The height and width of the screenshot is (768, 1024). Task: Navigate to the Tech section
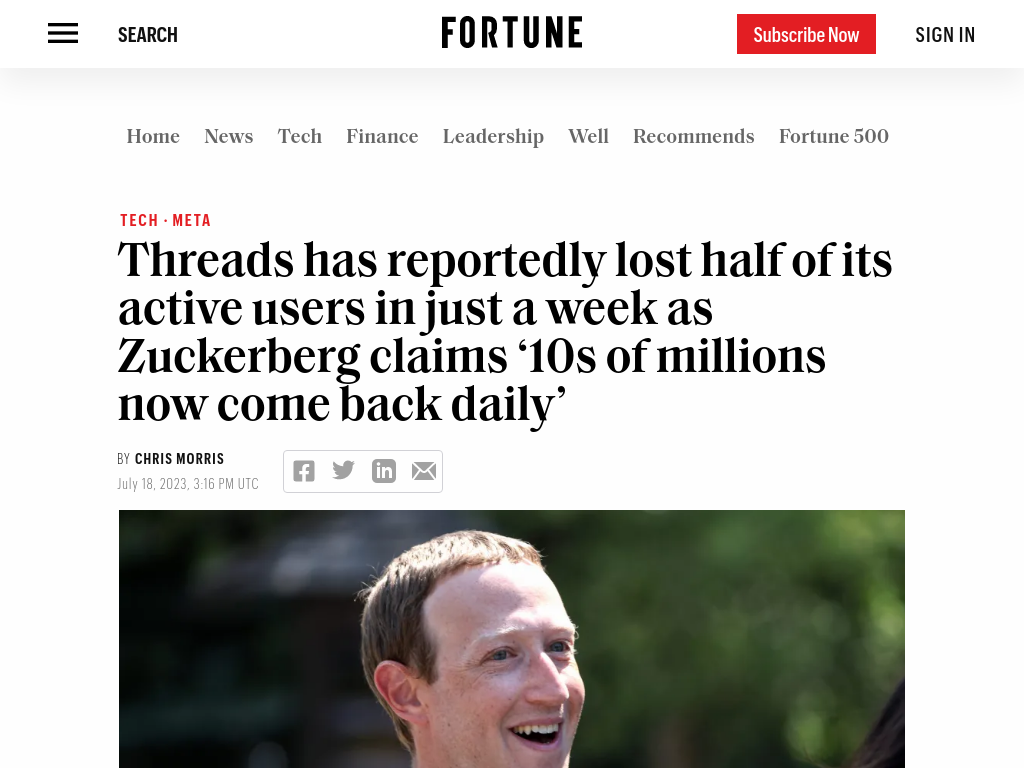300,137
